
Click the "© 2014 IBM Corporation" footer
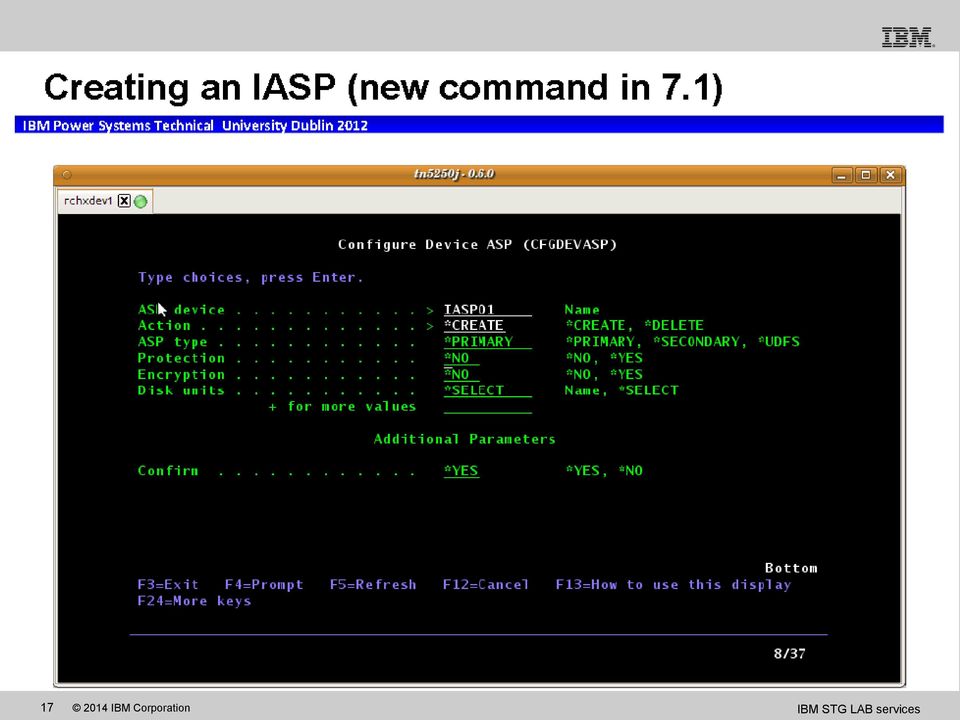131,708
